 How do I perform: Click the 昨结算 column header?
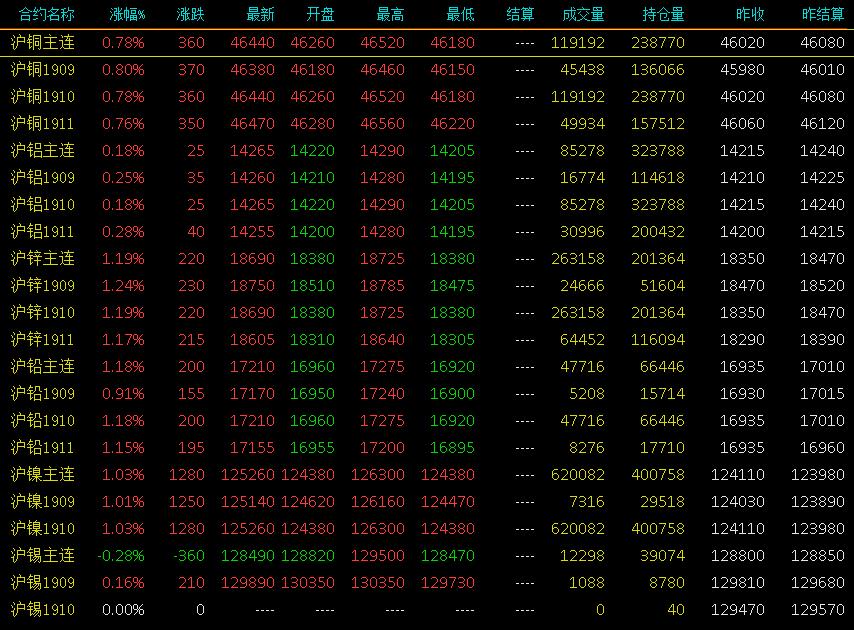823,14
